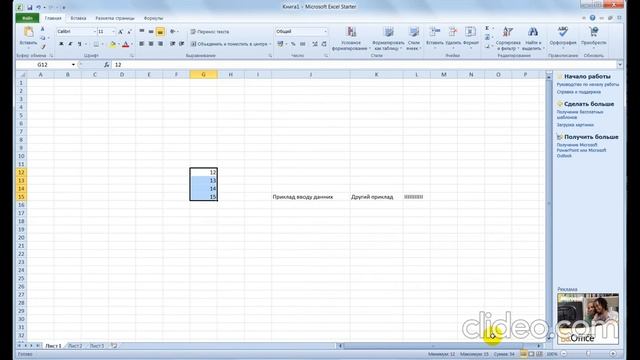
Task: Select column header G
Action: click(x=203, y=75)
